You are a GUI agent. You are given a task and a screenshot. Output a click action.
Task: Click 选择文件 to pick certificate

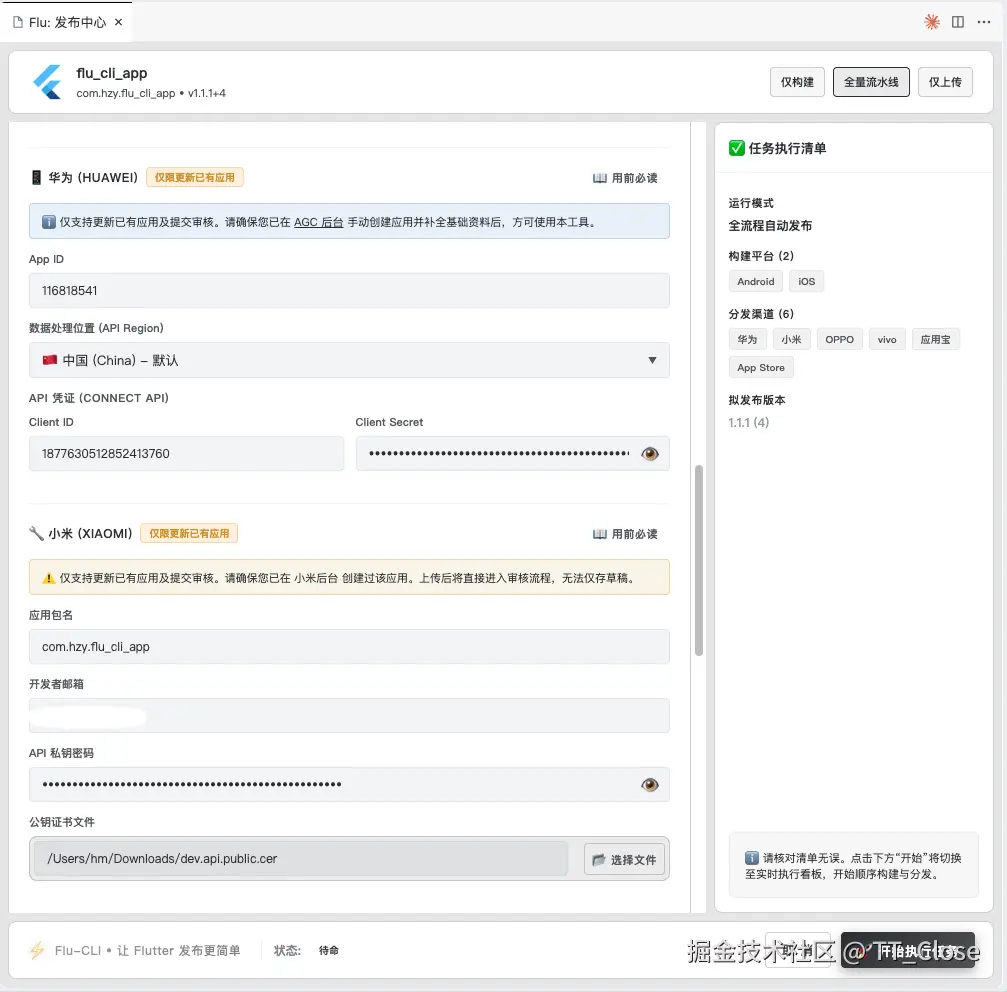point(624,859)
